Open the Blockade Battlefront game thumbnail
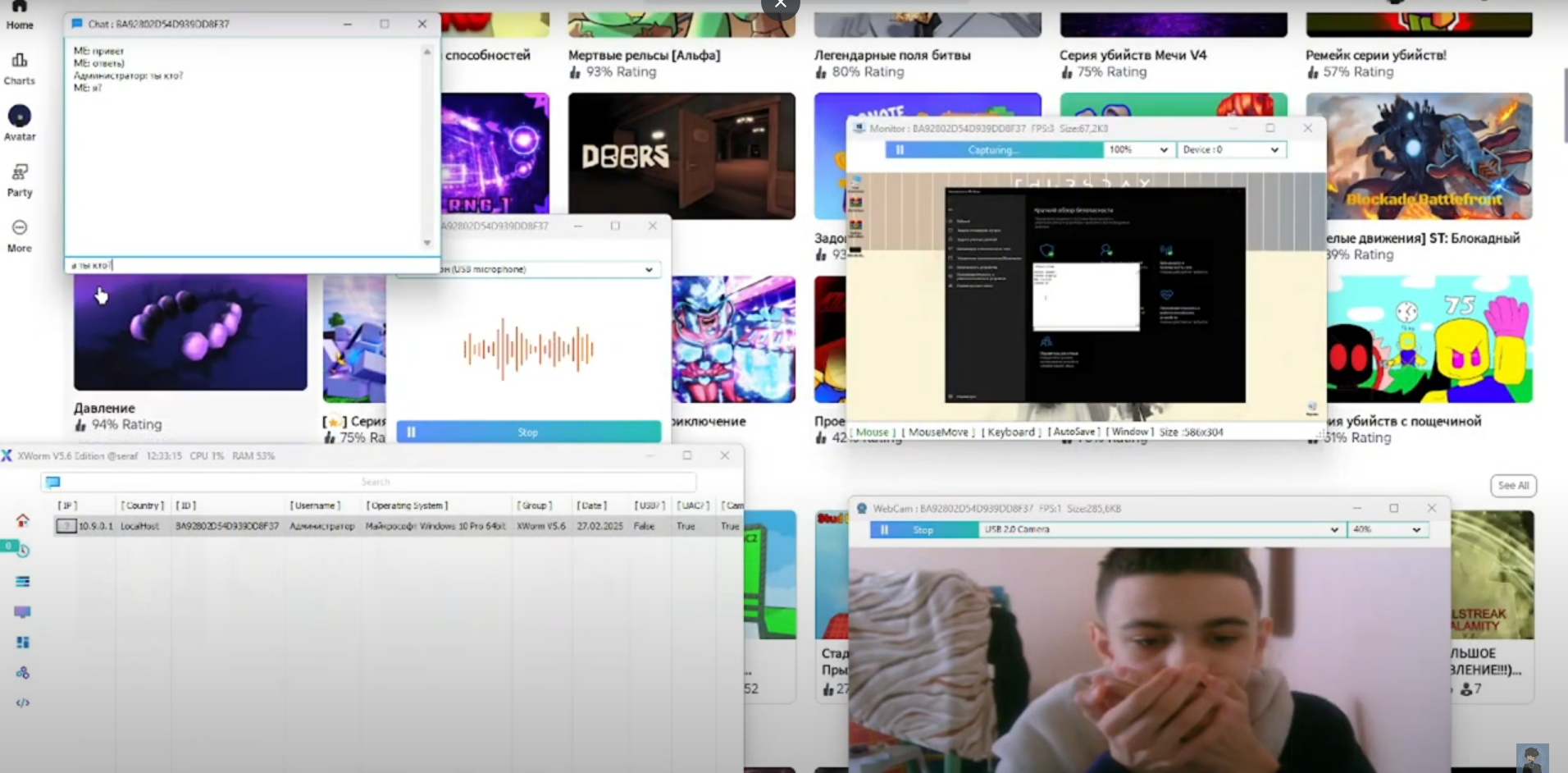This screenshot has height=773, width=1568. coord(1419,156)
